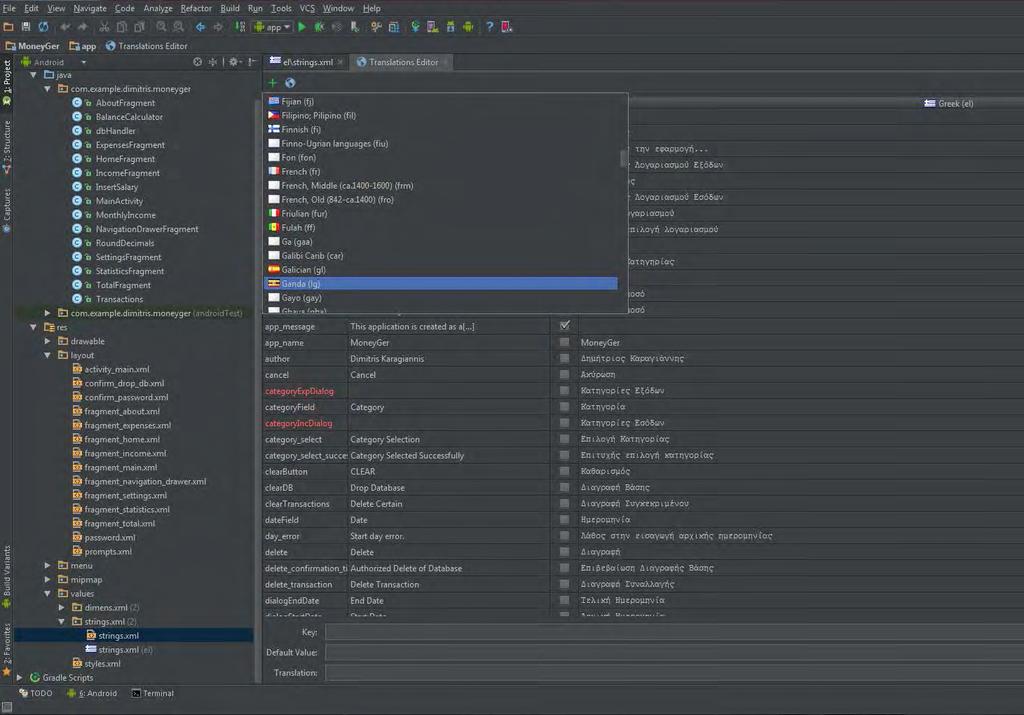The height and width of the screenshot is (715, 1024).
Task: Click the Key input field
Action: click(674, 632)
